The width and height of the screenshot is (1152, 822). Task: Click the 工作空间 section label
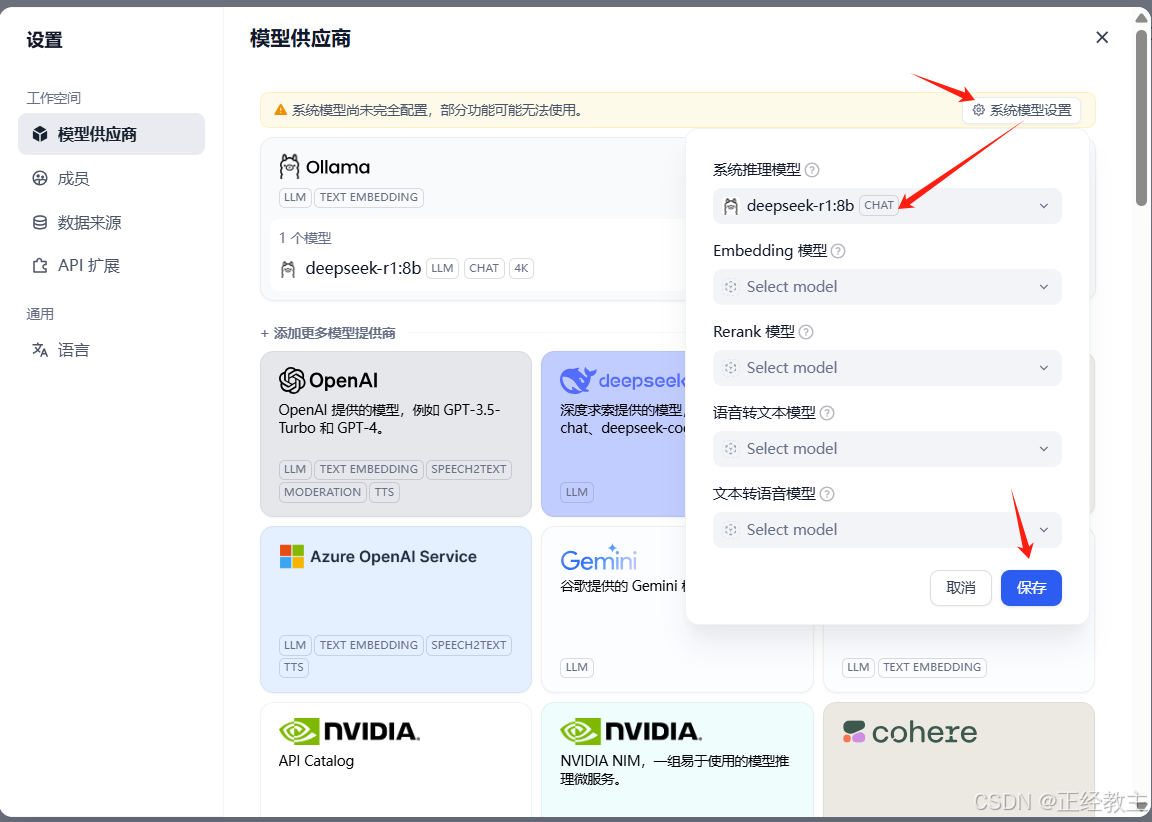click(x=54, y=98)
